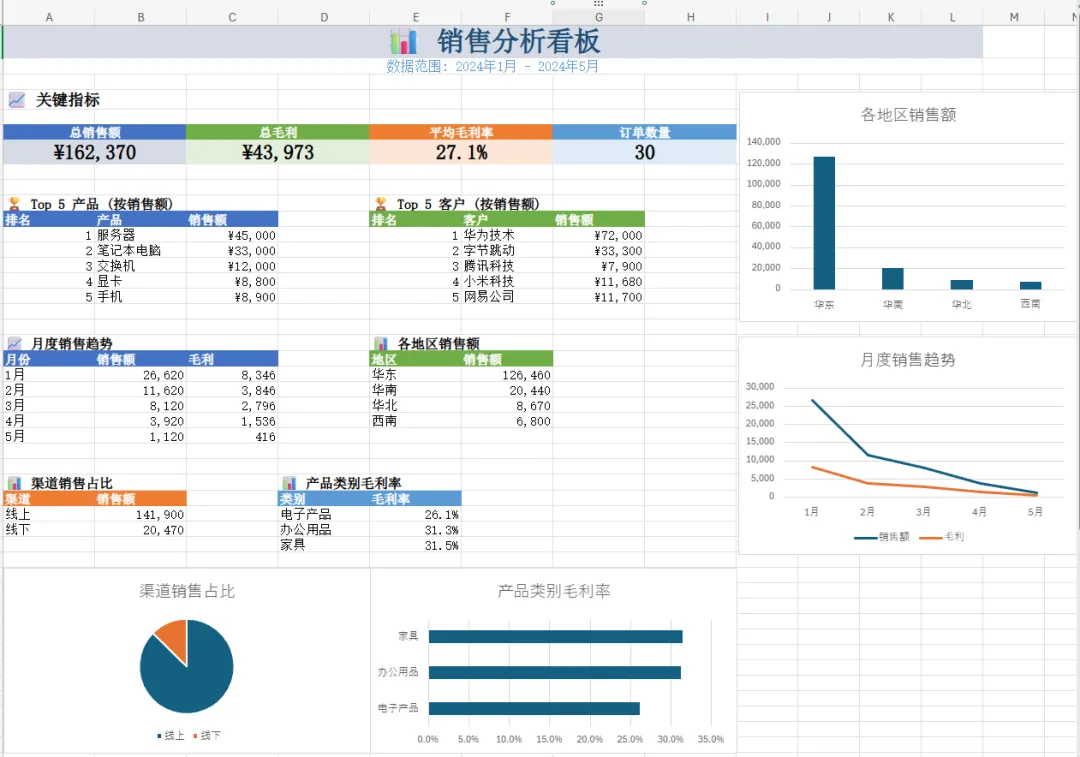The width and height of the screenshot is (1080, 757).
Task: Click the bar icon next to 各地区销售额 heading
Action: pos(381,343)
